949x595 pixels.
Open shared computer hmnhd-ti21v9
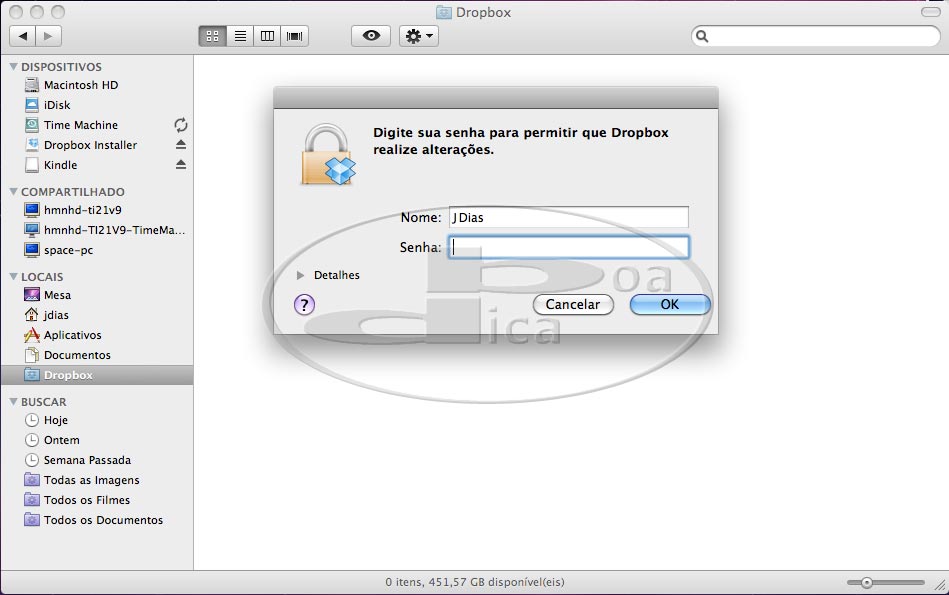pos(97,210)
